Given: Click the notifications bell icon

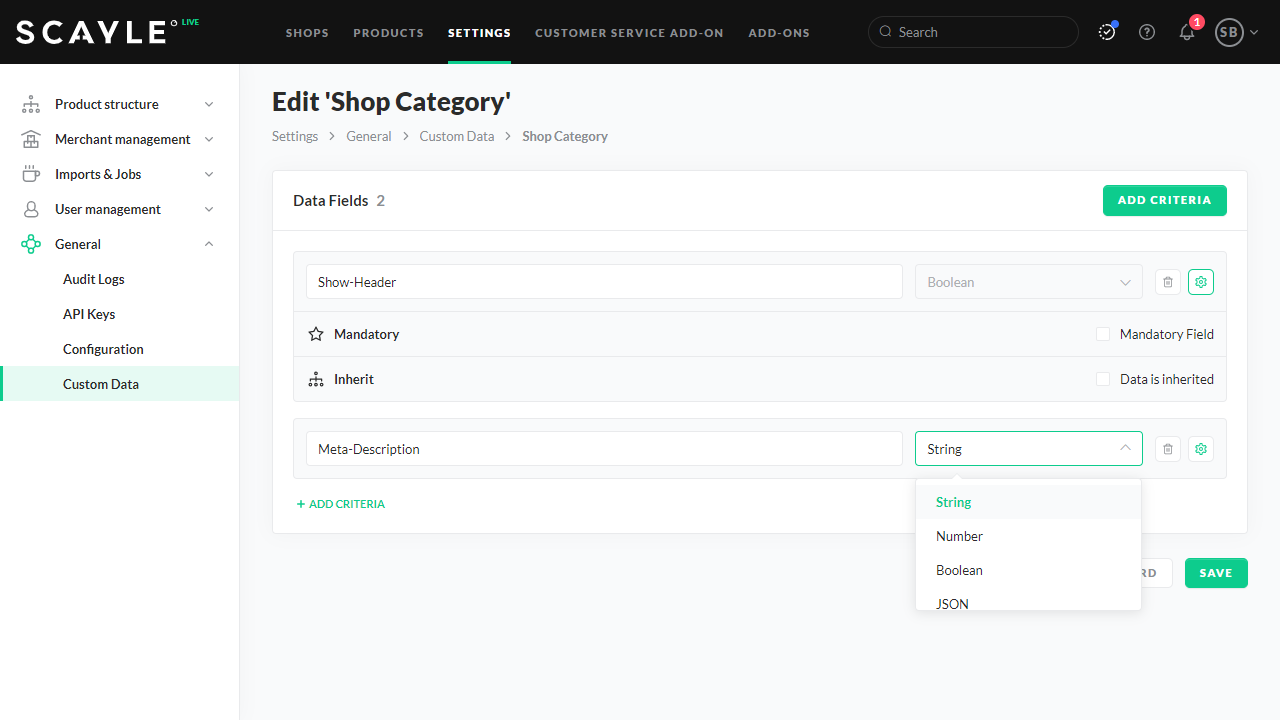Looking at the screenshot, I should 1187,32.
